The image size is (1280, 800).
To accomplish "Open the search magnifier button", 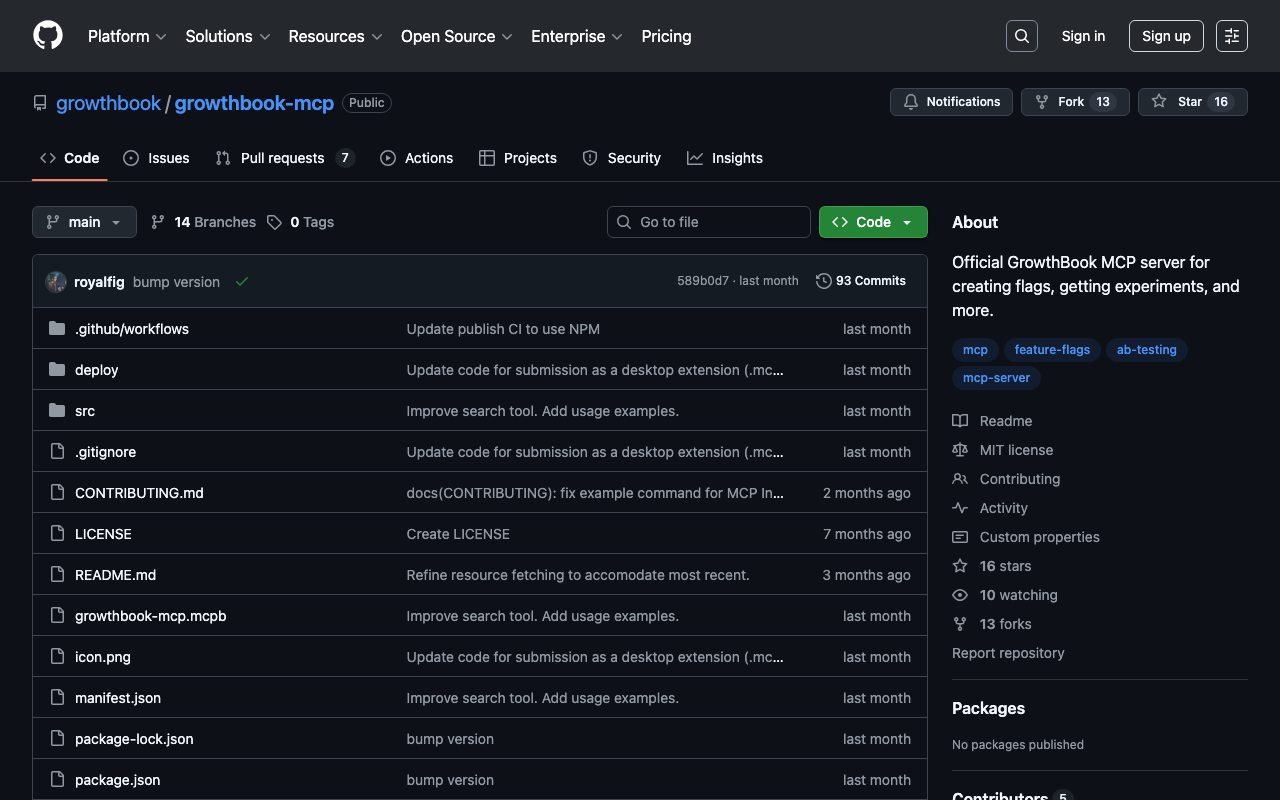I will tap(1021, 36).
